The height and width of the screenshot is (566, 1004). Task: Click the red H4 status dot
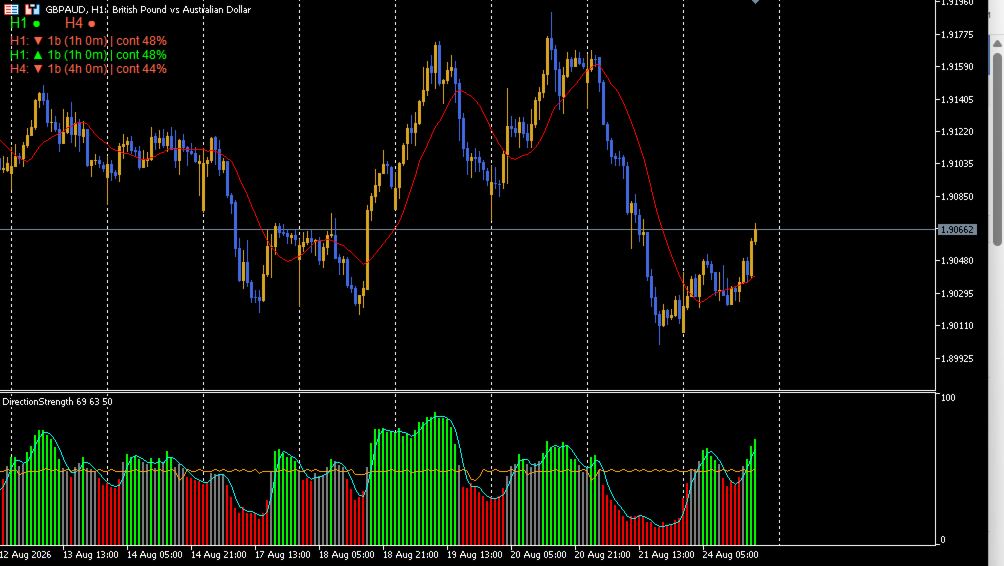tap(92, 24)
